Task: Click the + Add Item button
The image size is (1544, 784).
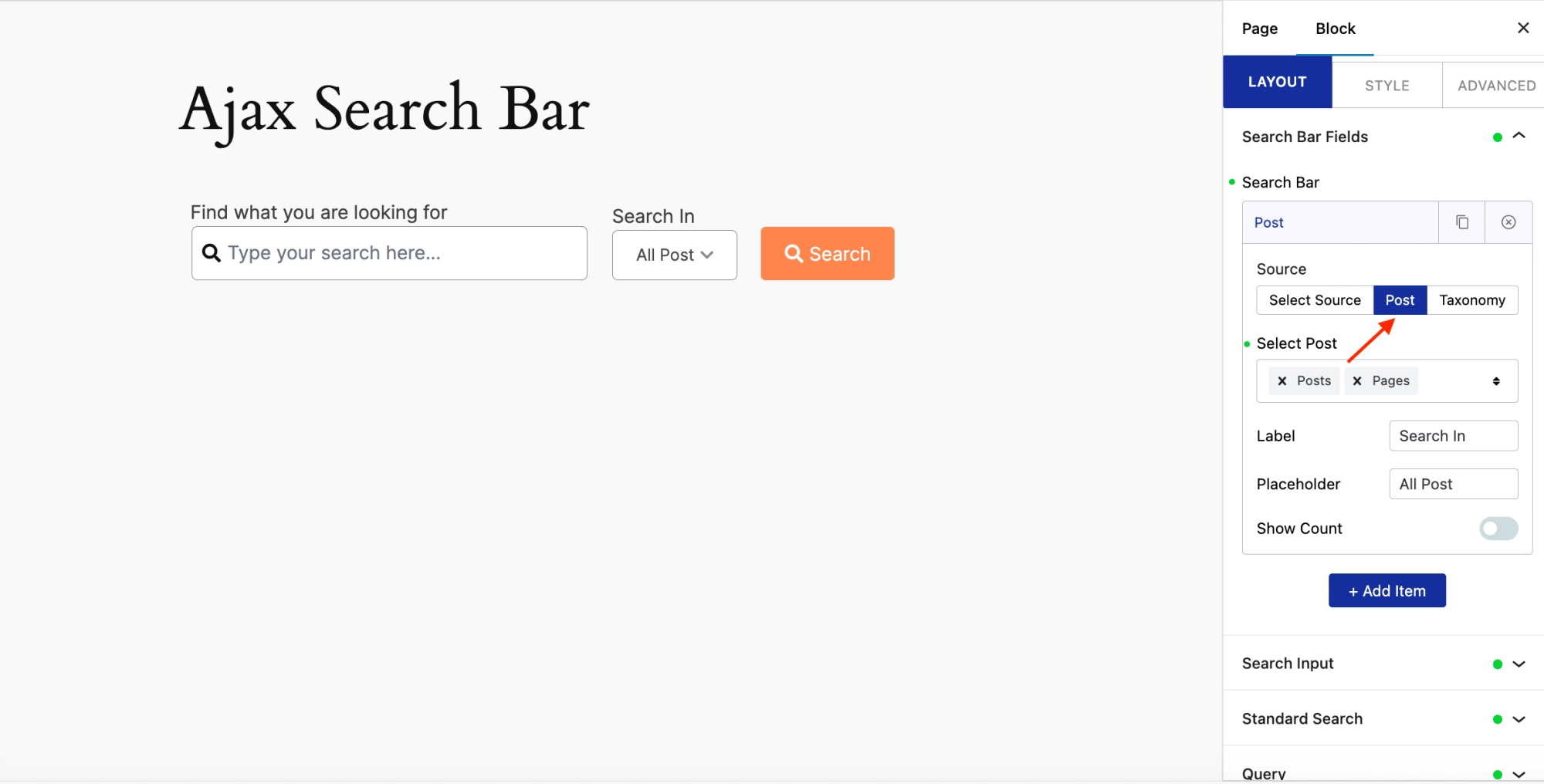Action: tap(1387, 590)
